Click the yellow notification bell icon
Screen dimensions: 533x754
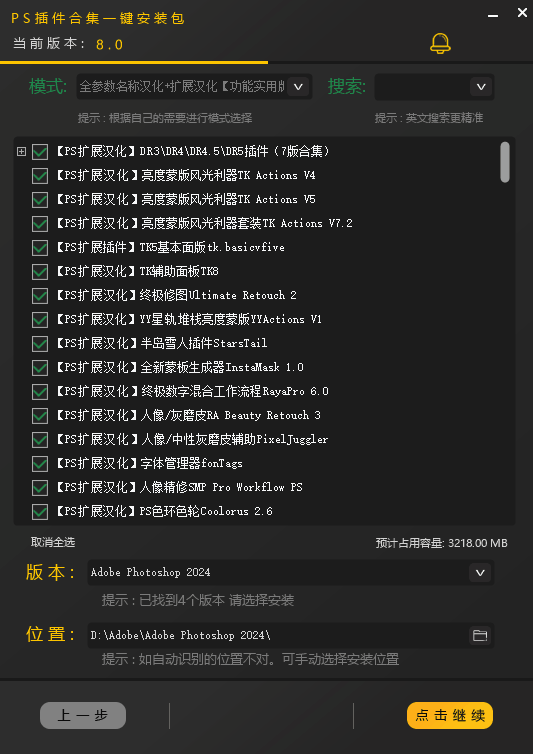440,43
